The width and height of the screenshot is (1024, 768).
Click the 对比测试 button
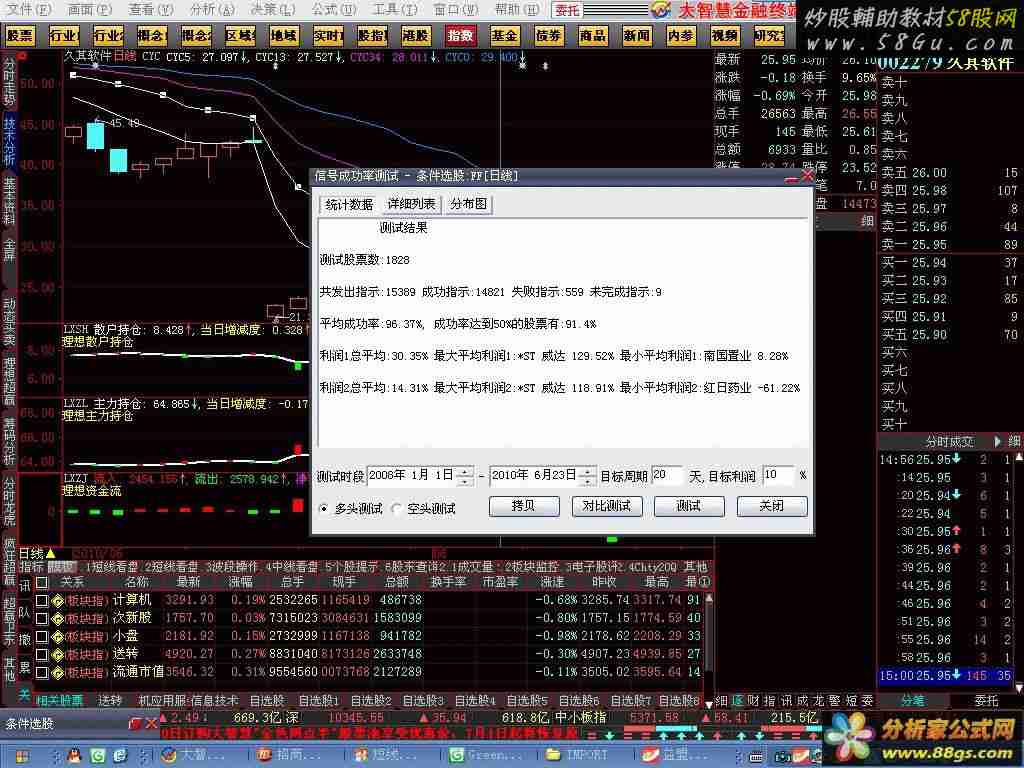tap(607, 506)
